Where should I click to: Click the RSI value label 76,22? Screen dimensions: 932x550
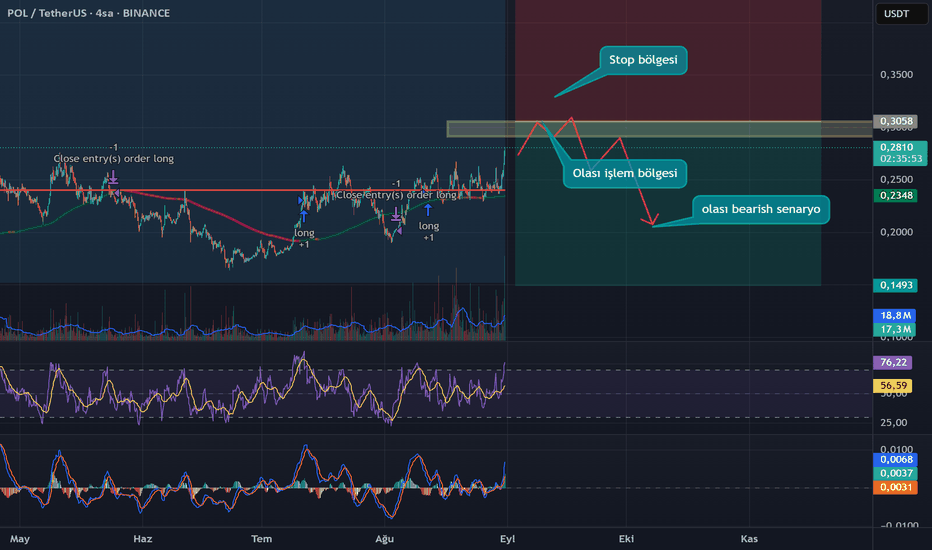tap(893, 363)
